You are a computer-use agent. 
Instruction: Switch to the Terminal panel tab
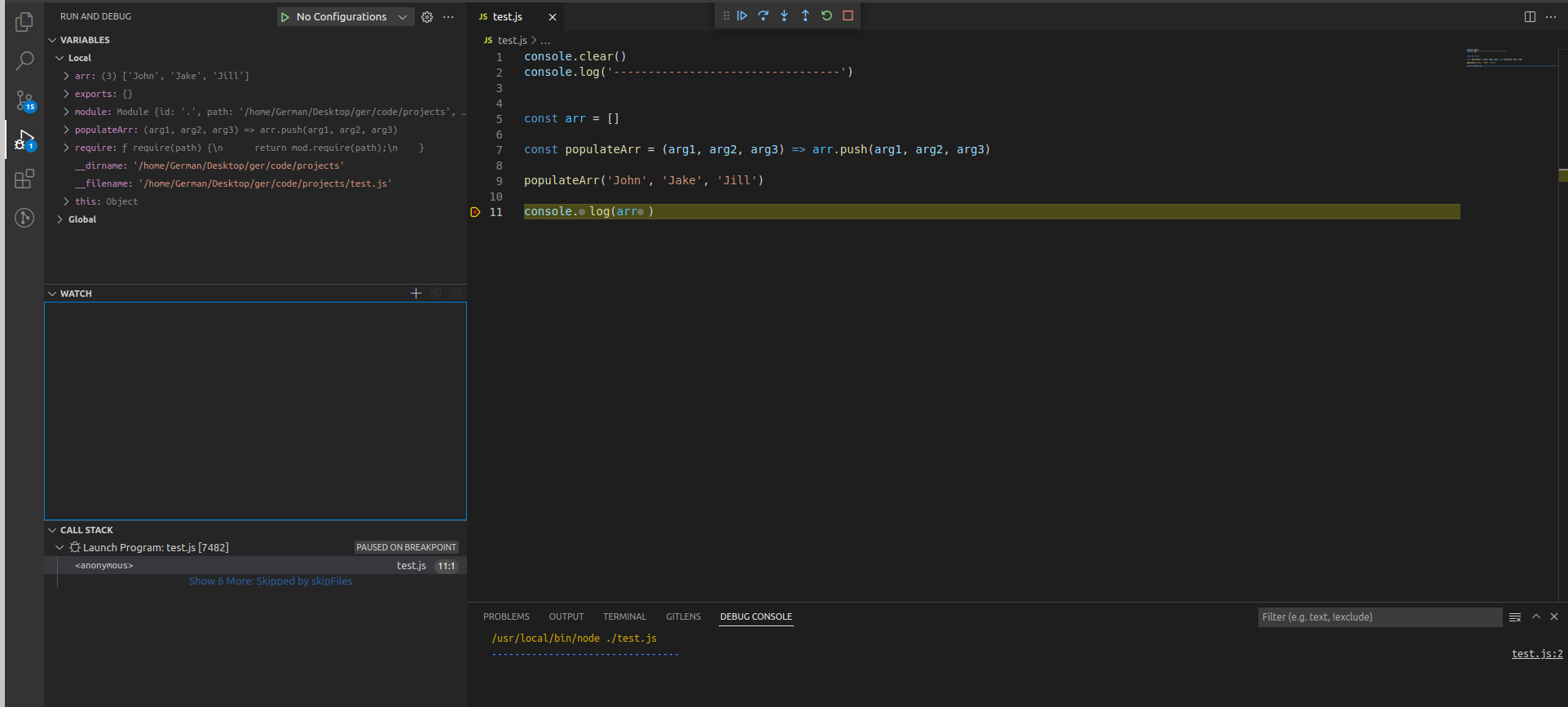click(x=624, y=616)
